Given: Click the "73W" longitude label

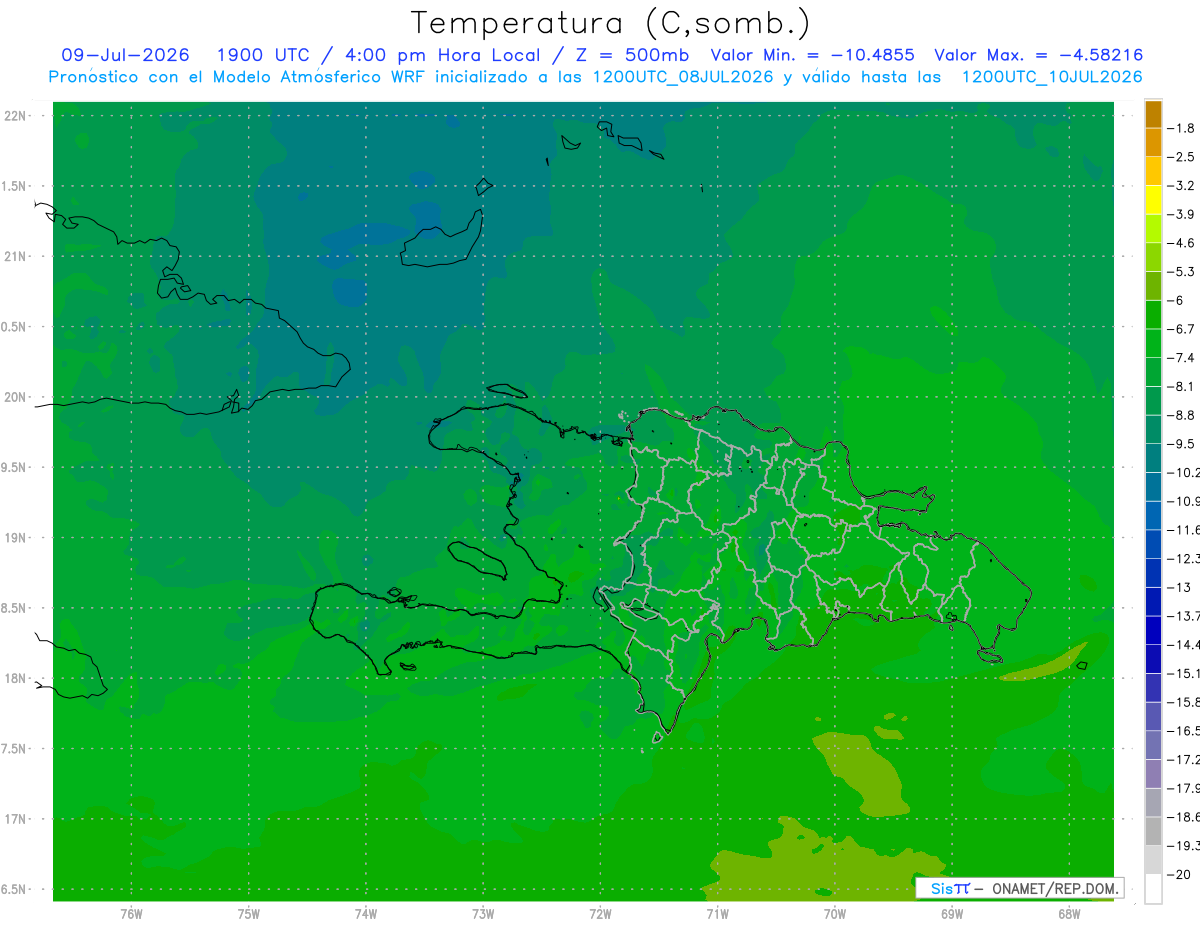Looking at the screenshot, I should click(x=483, y=914).
